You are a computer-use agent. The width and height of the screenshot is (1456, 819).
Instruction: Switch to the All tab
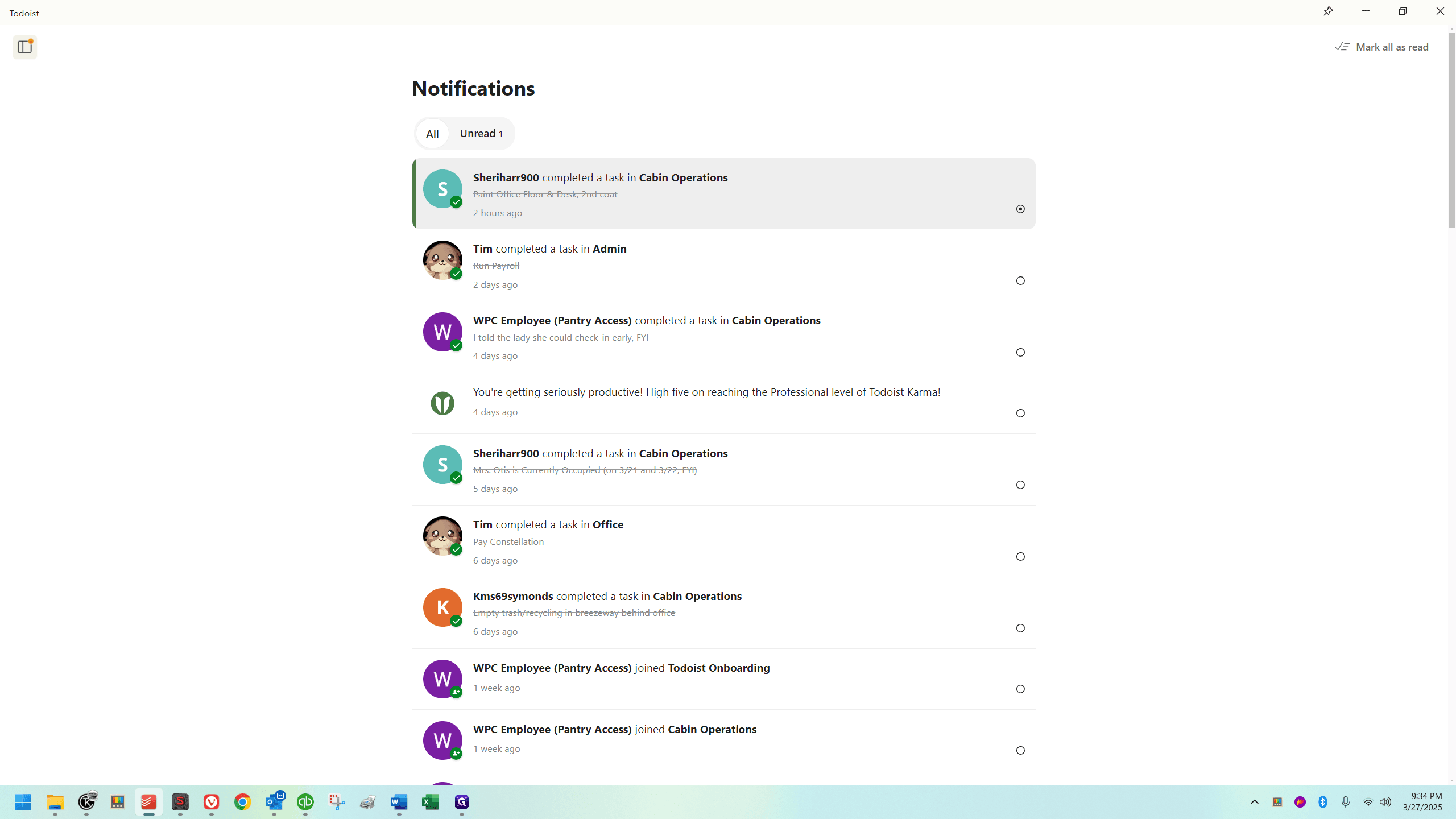[x=432, y=134]
